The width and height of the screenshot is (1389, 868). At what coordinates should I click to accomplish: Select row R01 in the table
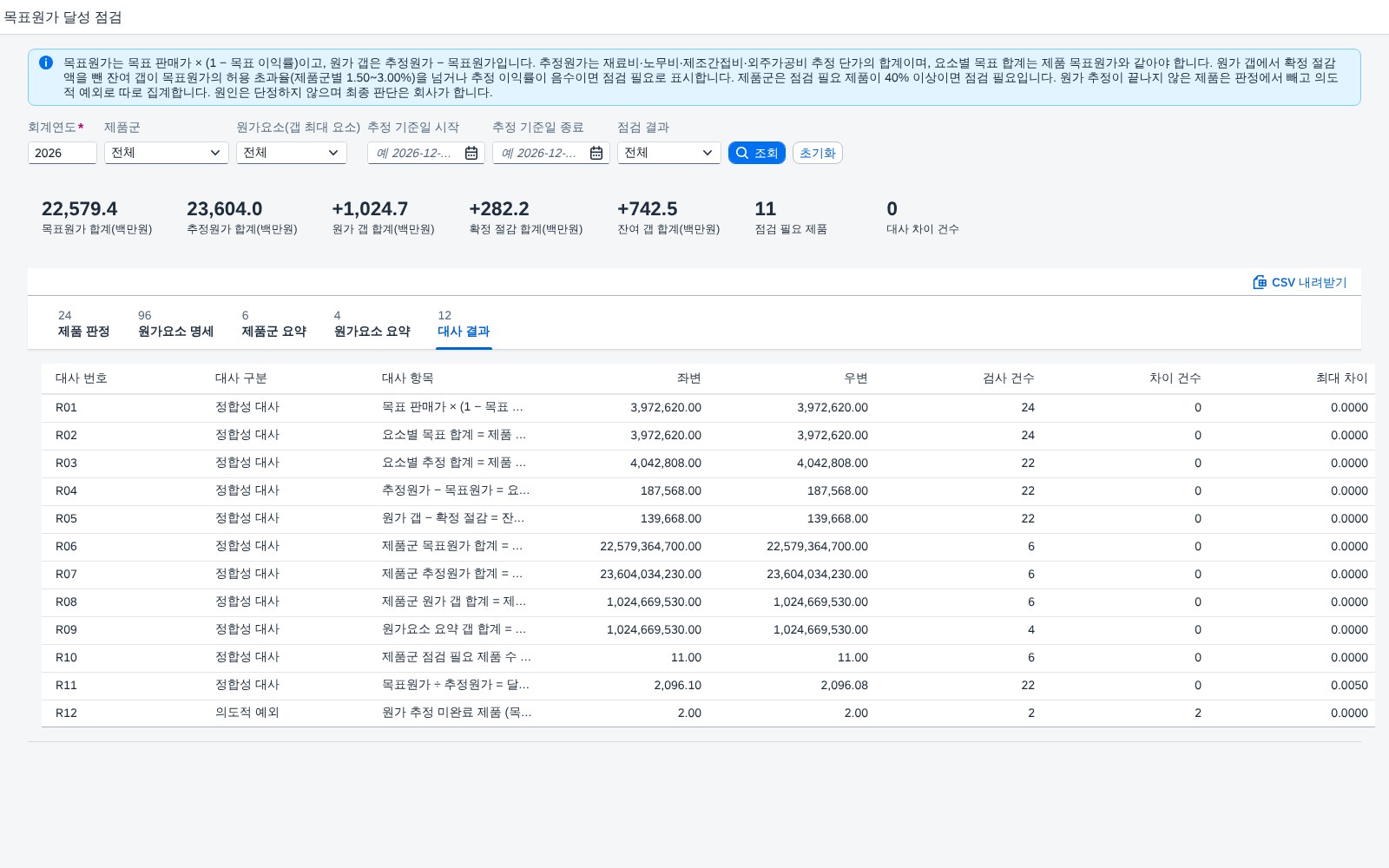[x=708, y=408]
